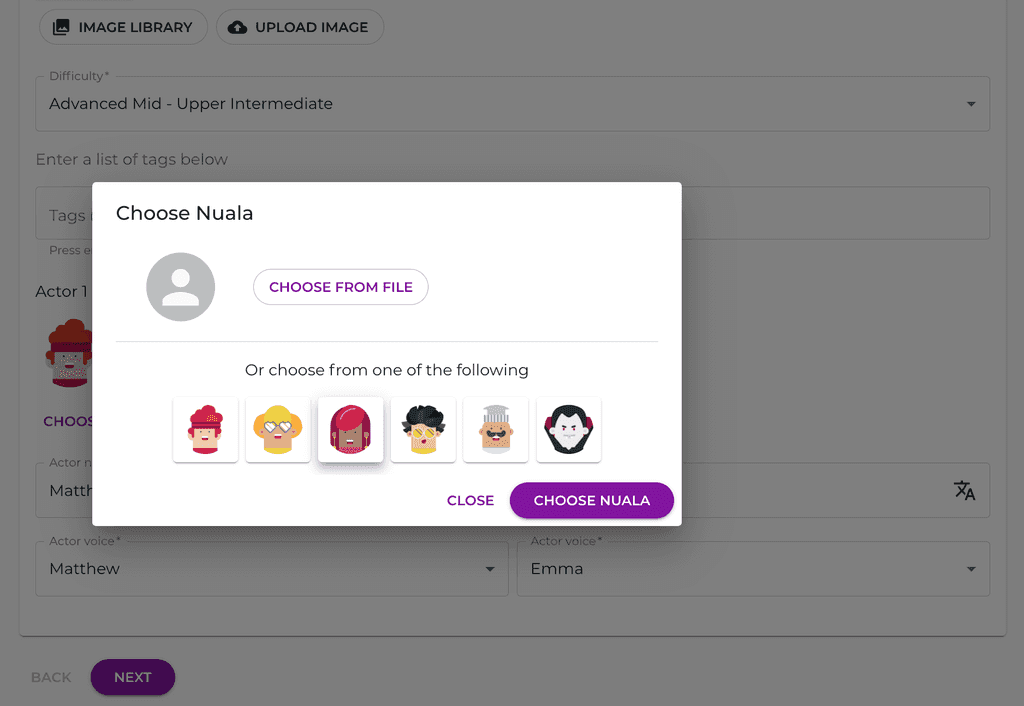Choose the red long-haired woman avatar

[351, 430]
